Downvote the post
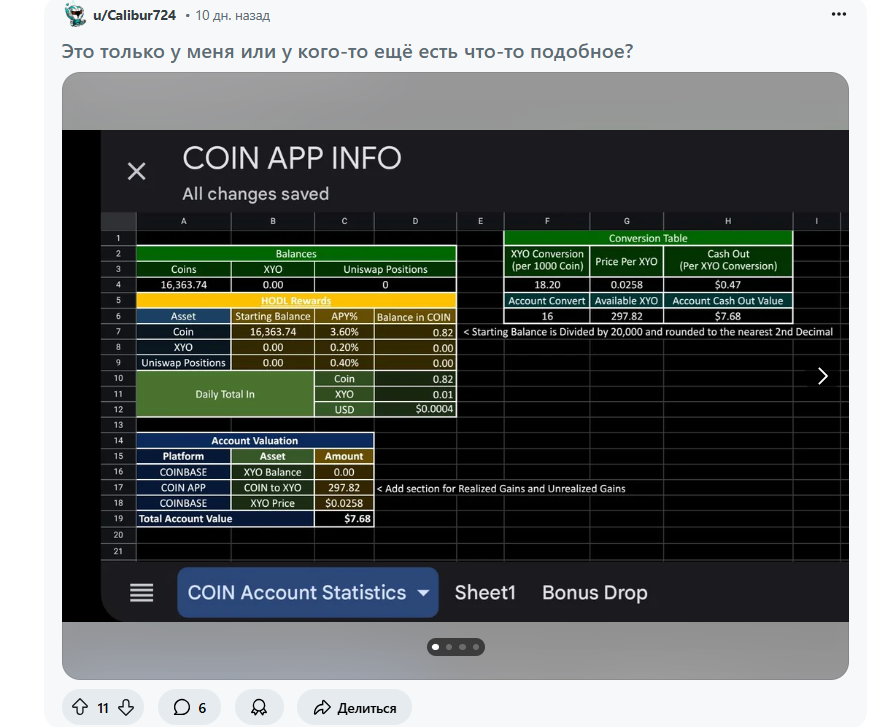Viewport: 880px width, 727px height. 126,707
